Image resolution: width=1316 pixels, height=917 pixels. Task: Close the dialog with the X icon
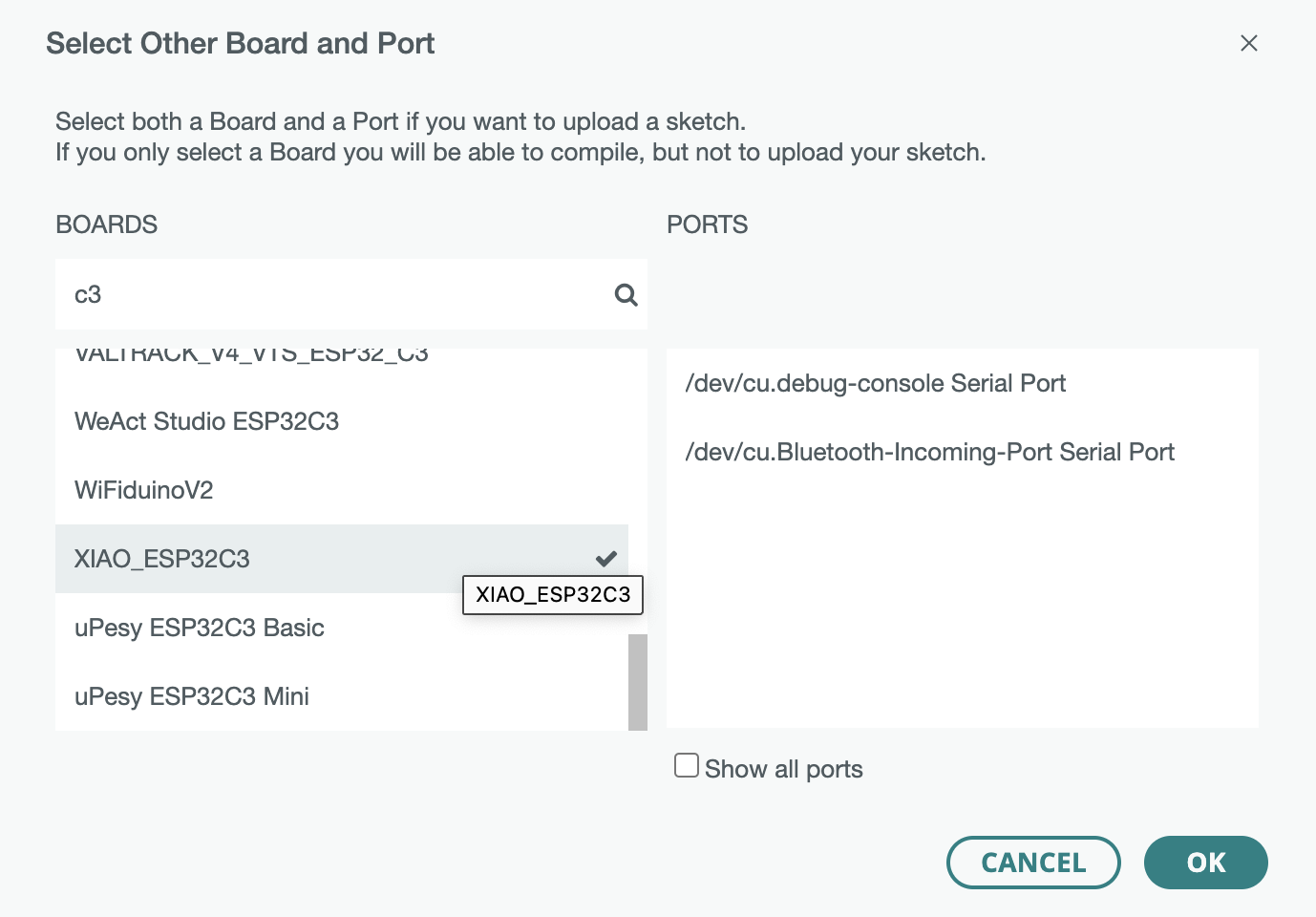point(1248,43)
